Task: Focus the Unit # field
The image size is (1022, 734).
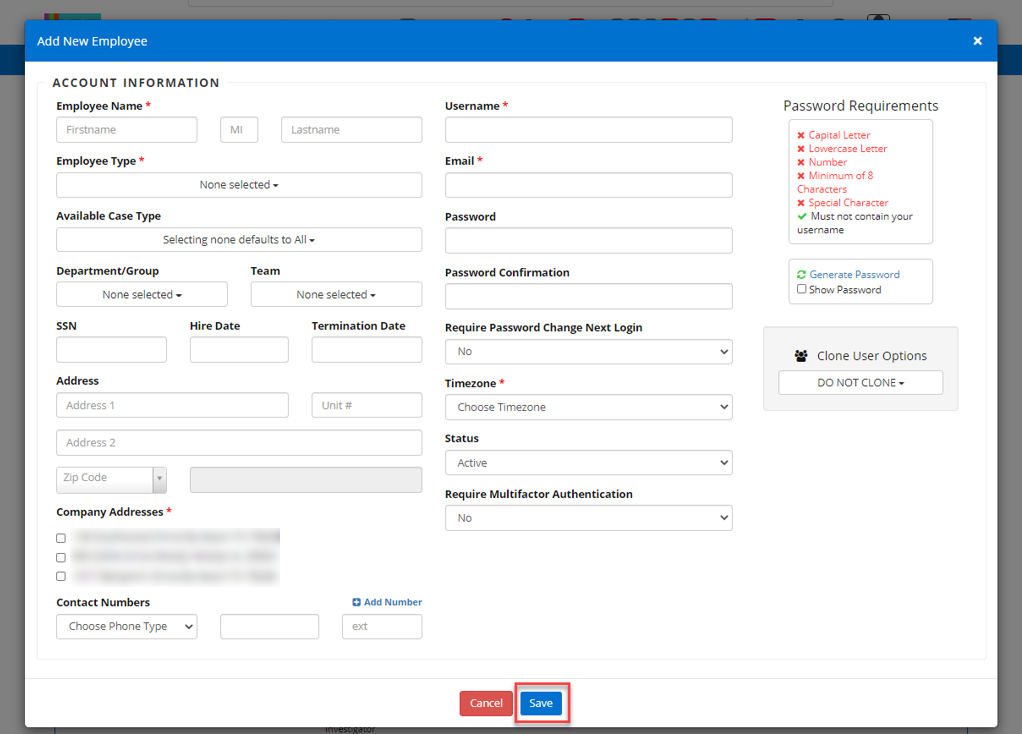Action: point(366,405)
